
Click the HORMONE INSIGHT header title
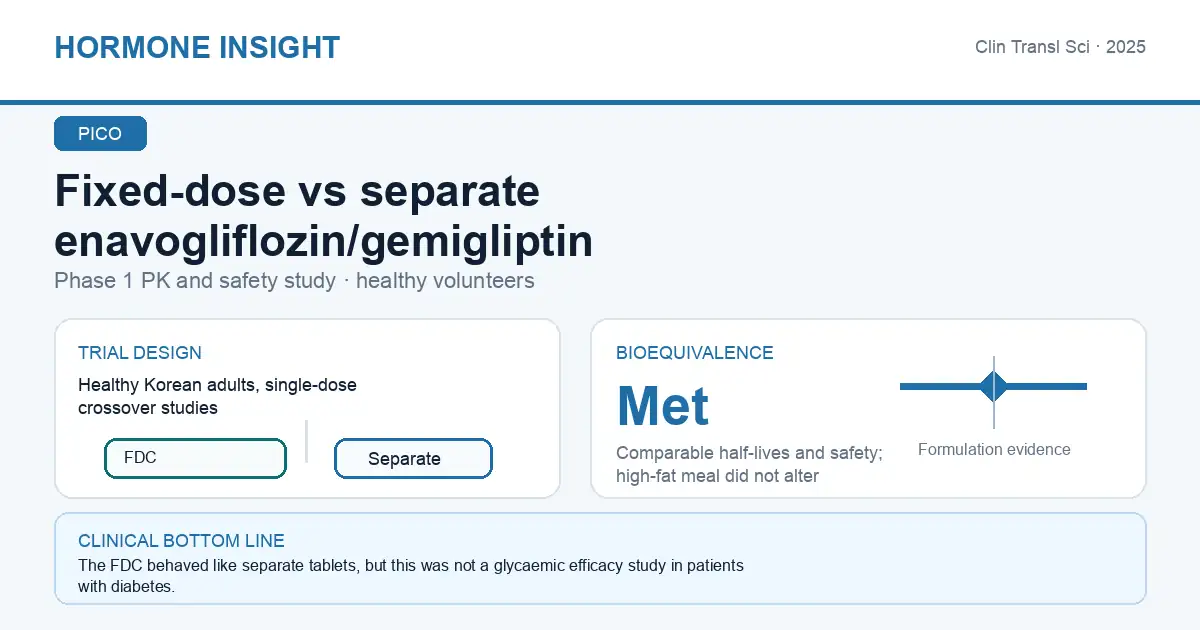197,47
